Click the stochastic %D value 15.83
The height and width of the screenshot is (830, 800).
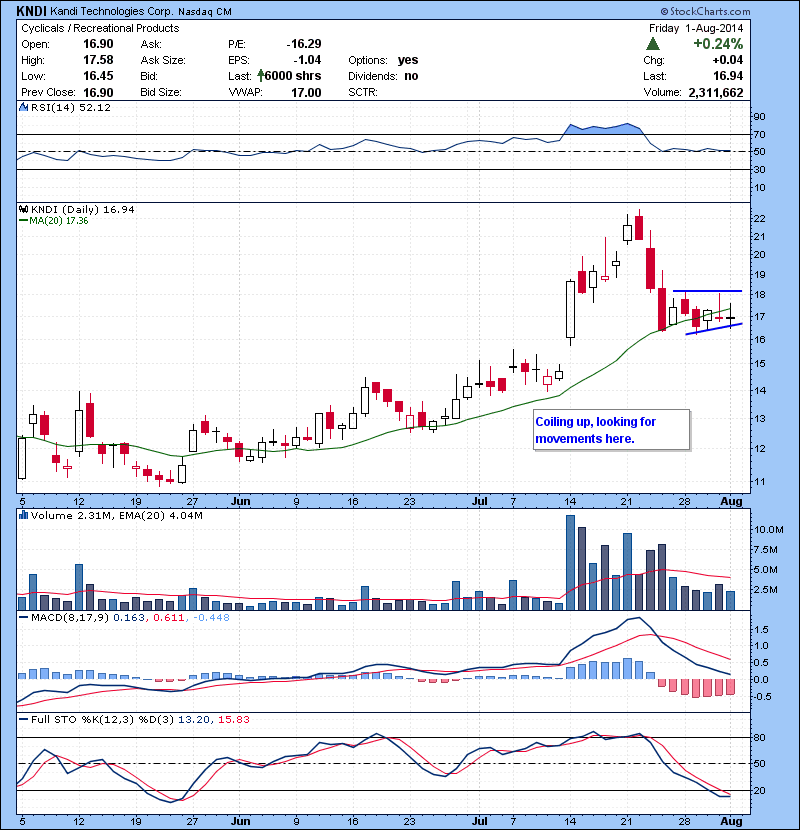(233, 719)
